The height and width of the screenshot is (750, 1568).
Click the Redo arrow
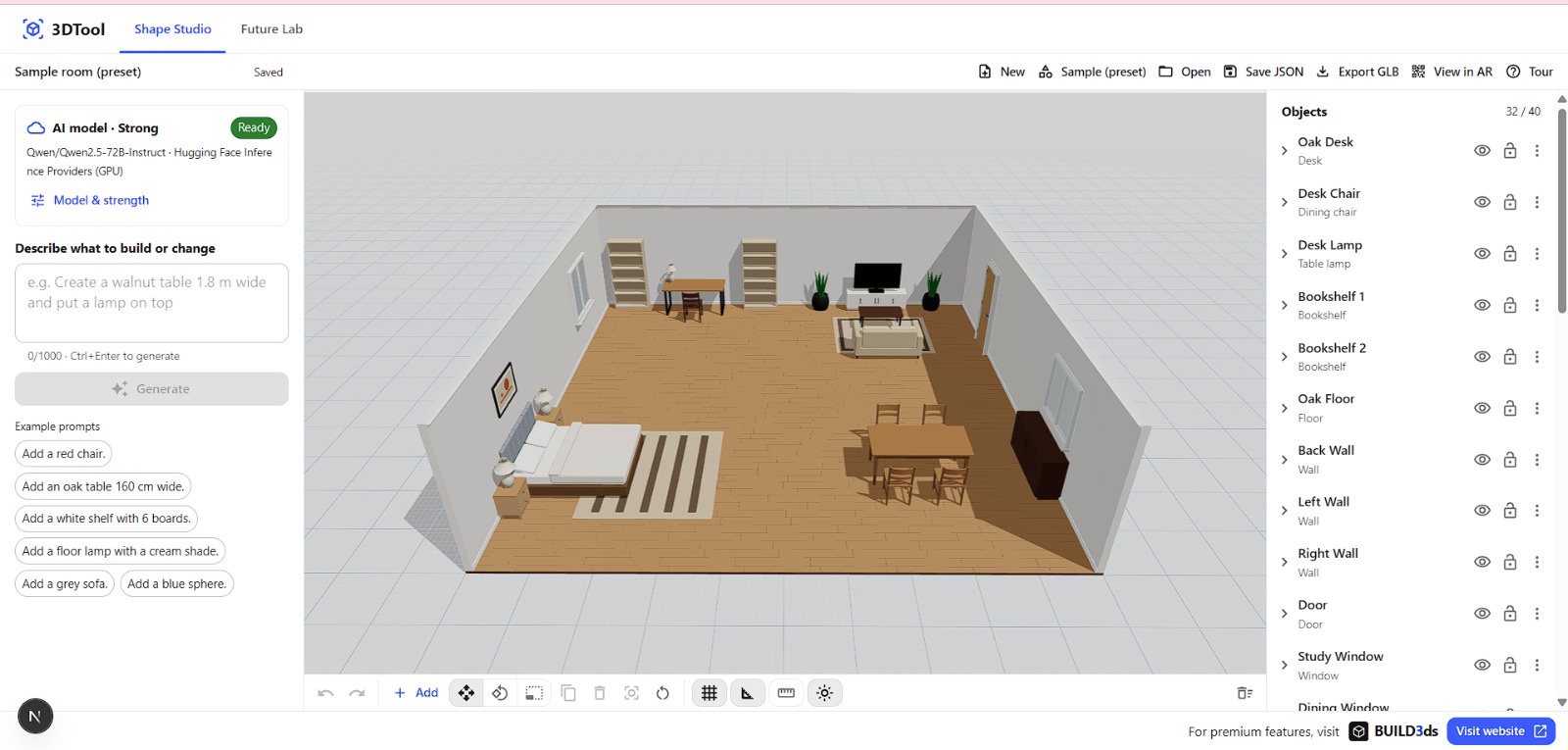click(x=357, y=693)
